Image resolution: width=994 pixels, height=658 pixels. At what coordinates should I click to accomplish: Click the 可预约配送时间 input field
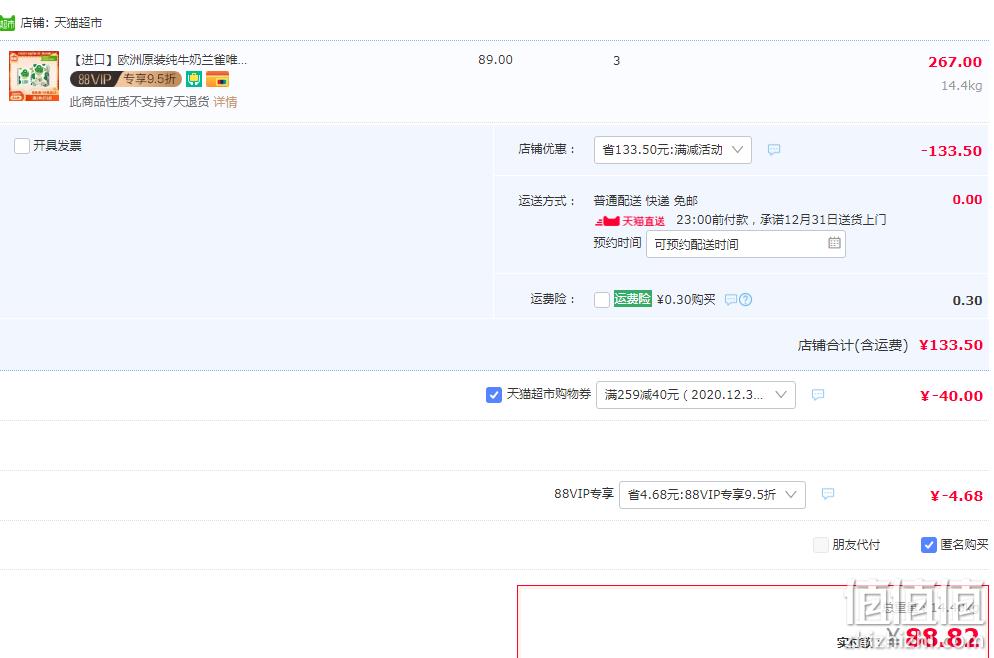click(x=746, y=244)
